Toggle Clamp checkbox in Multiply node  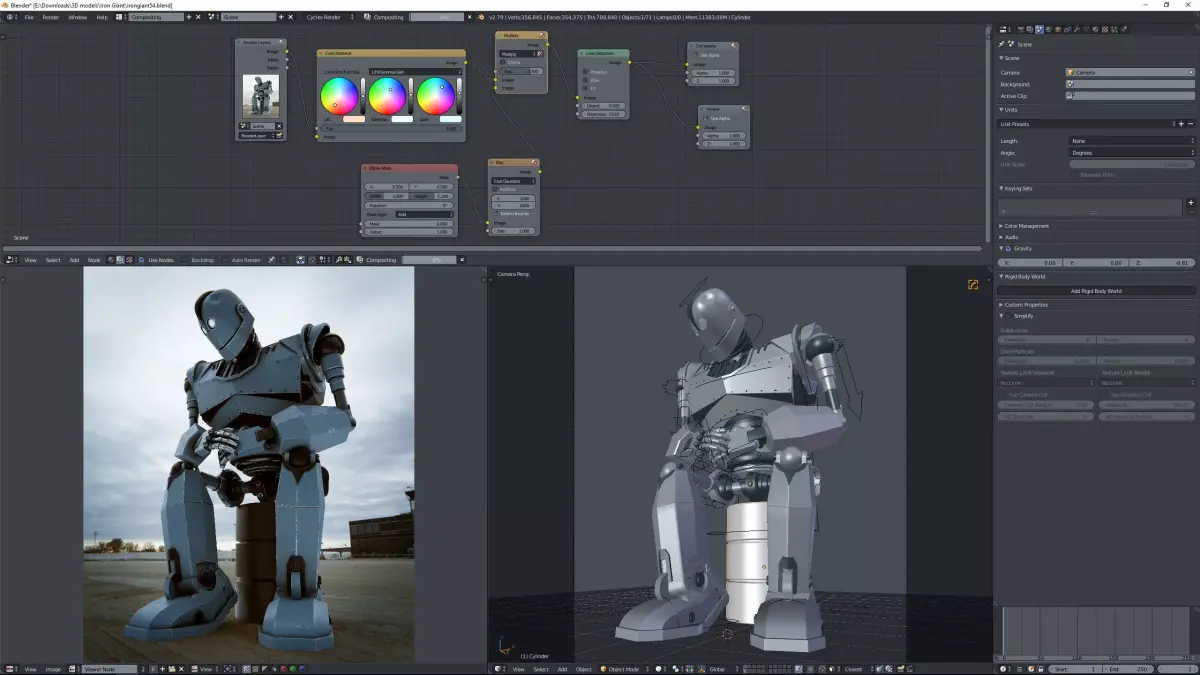click(503, 62)
